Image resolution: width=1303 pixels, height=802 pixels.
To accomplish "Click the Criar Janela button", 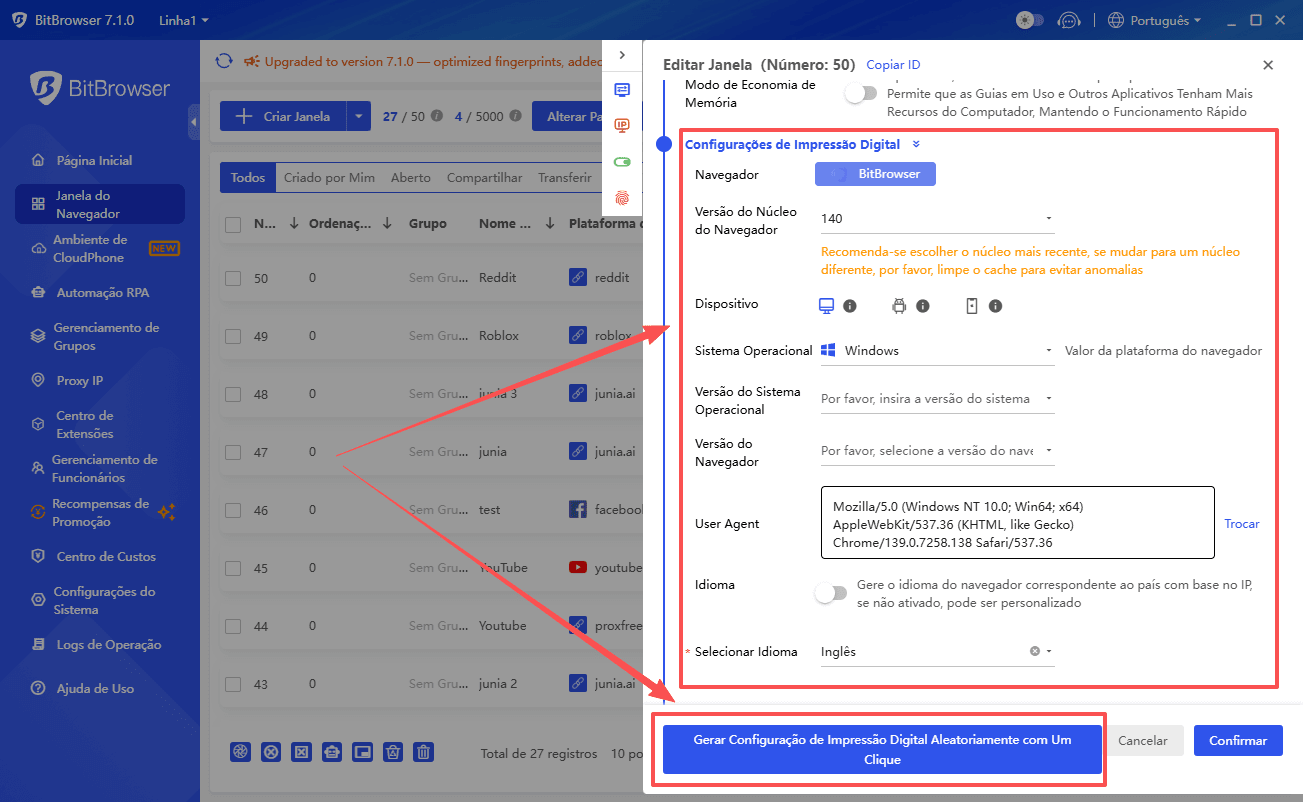I will point(284,116).
